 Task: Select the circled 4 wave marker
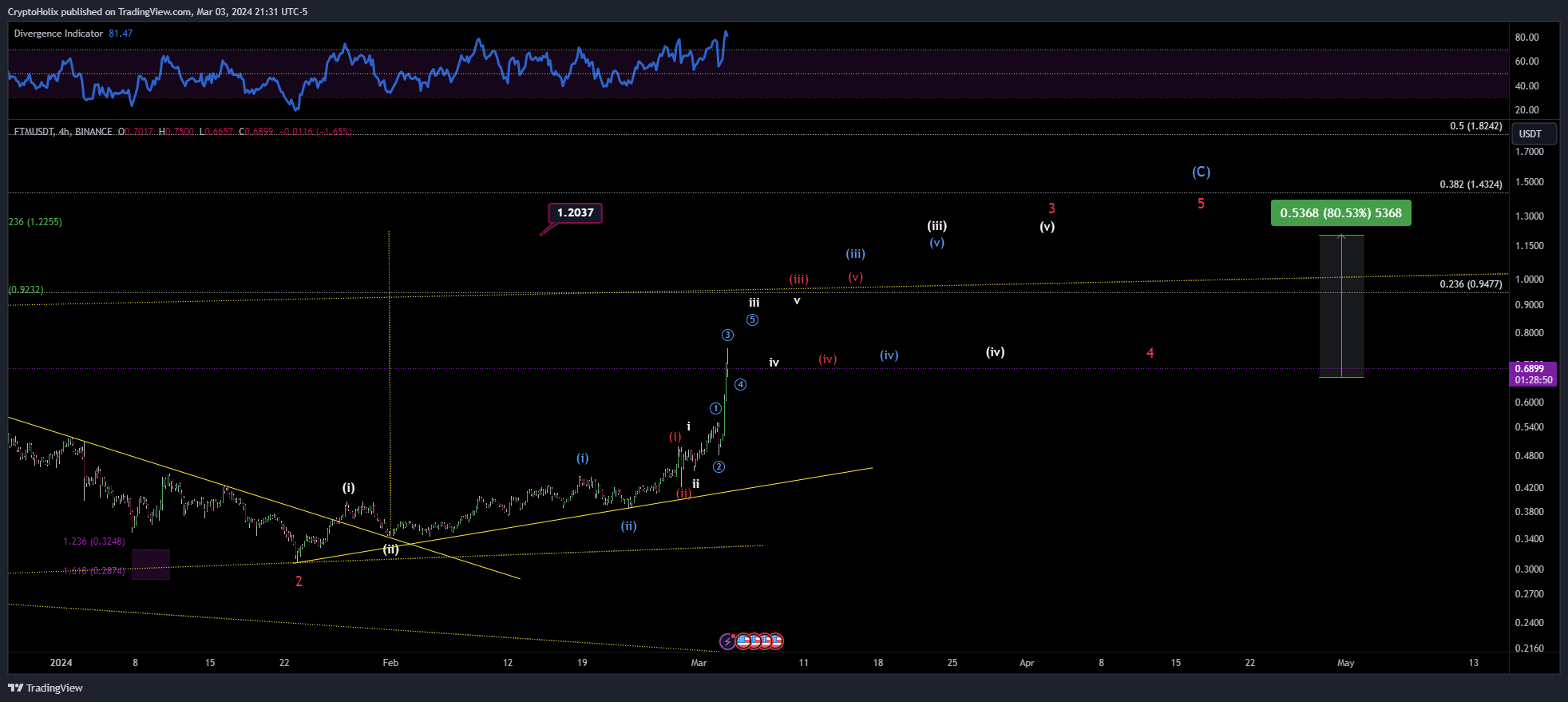pyautogui.click(x=741, y=385)
